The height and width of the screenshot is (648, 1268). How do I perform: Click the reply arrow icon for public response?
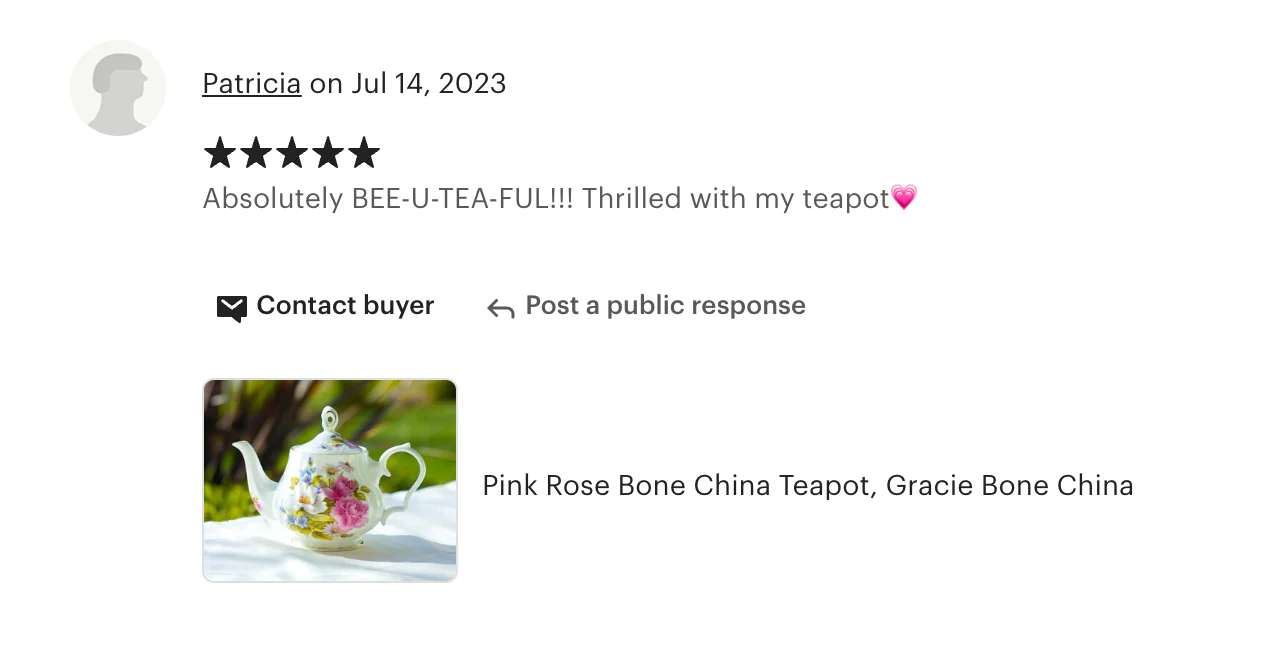pos(499,308)
